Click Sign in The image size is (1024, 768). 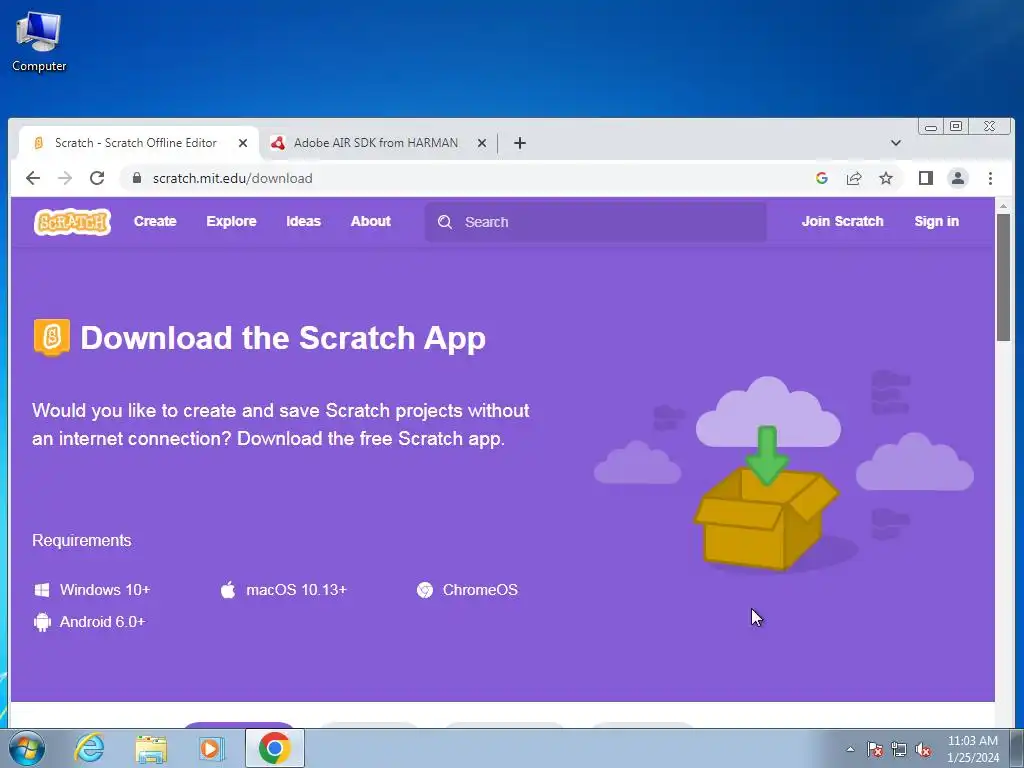(x=936, y=221)
